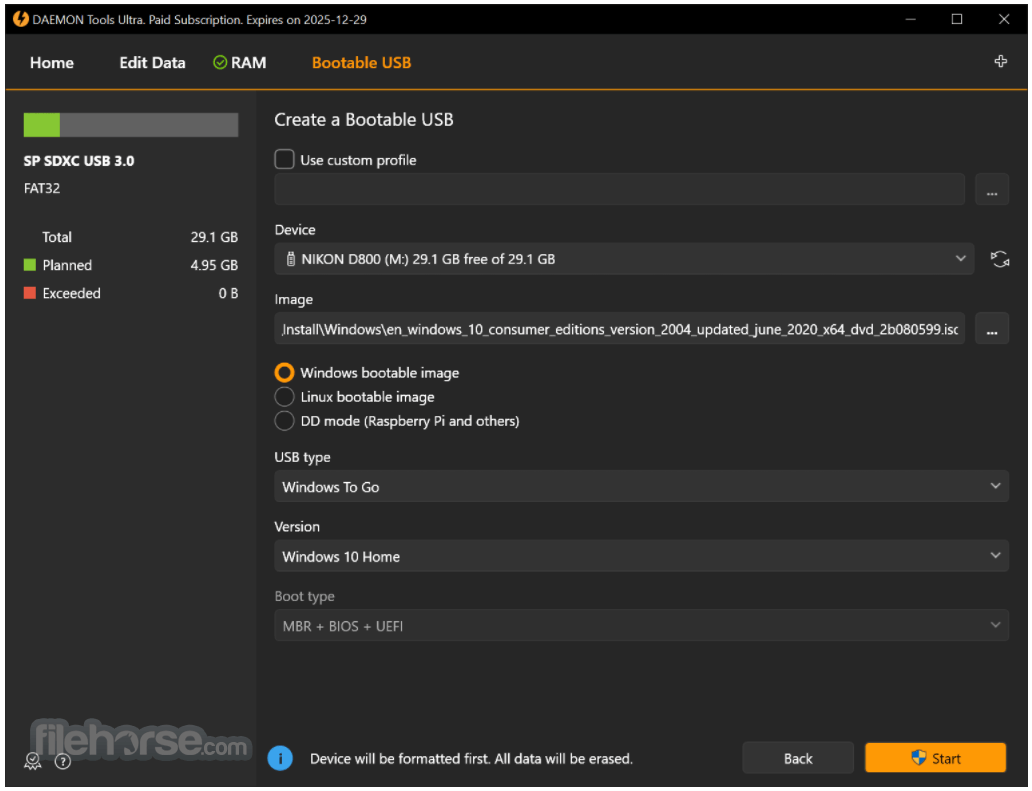This screenshot has width=1032, height=791.
Task: Enable the Use custom profile checkbox
Action: (x=284, y=159)
